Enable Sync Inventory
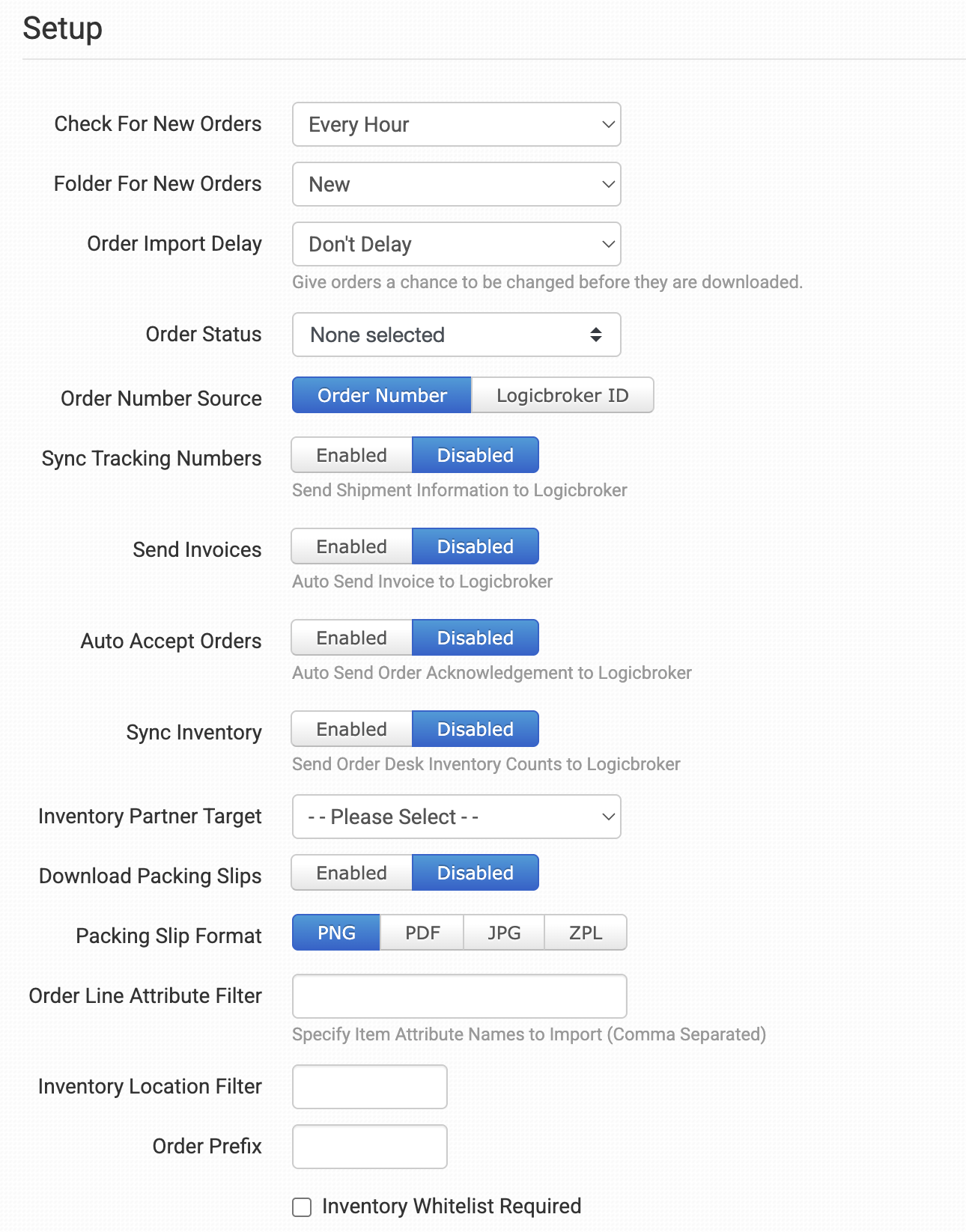Viewport: 966px width, 1232px height. (x=351, y=729)
